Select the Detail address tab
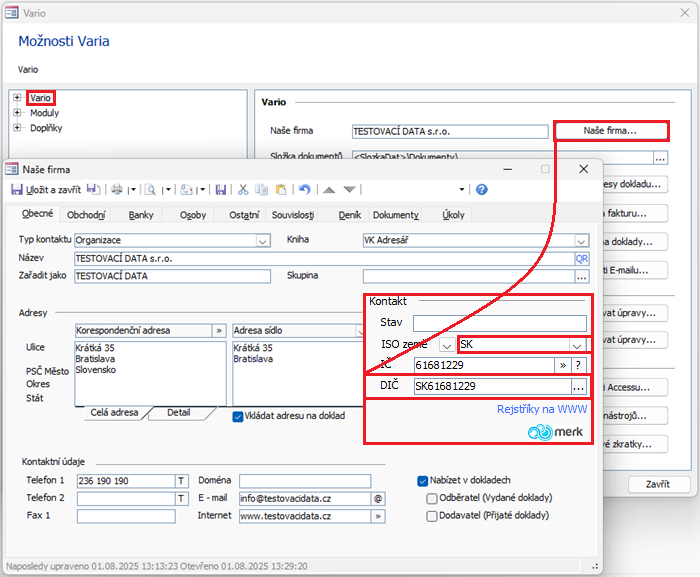 pyautogui.click(x=179, y=413)
